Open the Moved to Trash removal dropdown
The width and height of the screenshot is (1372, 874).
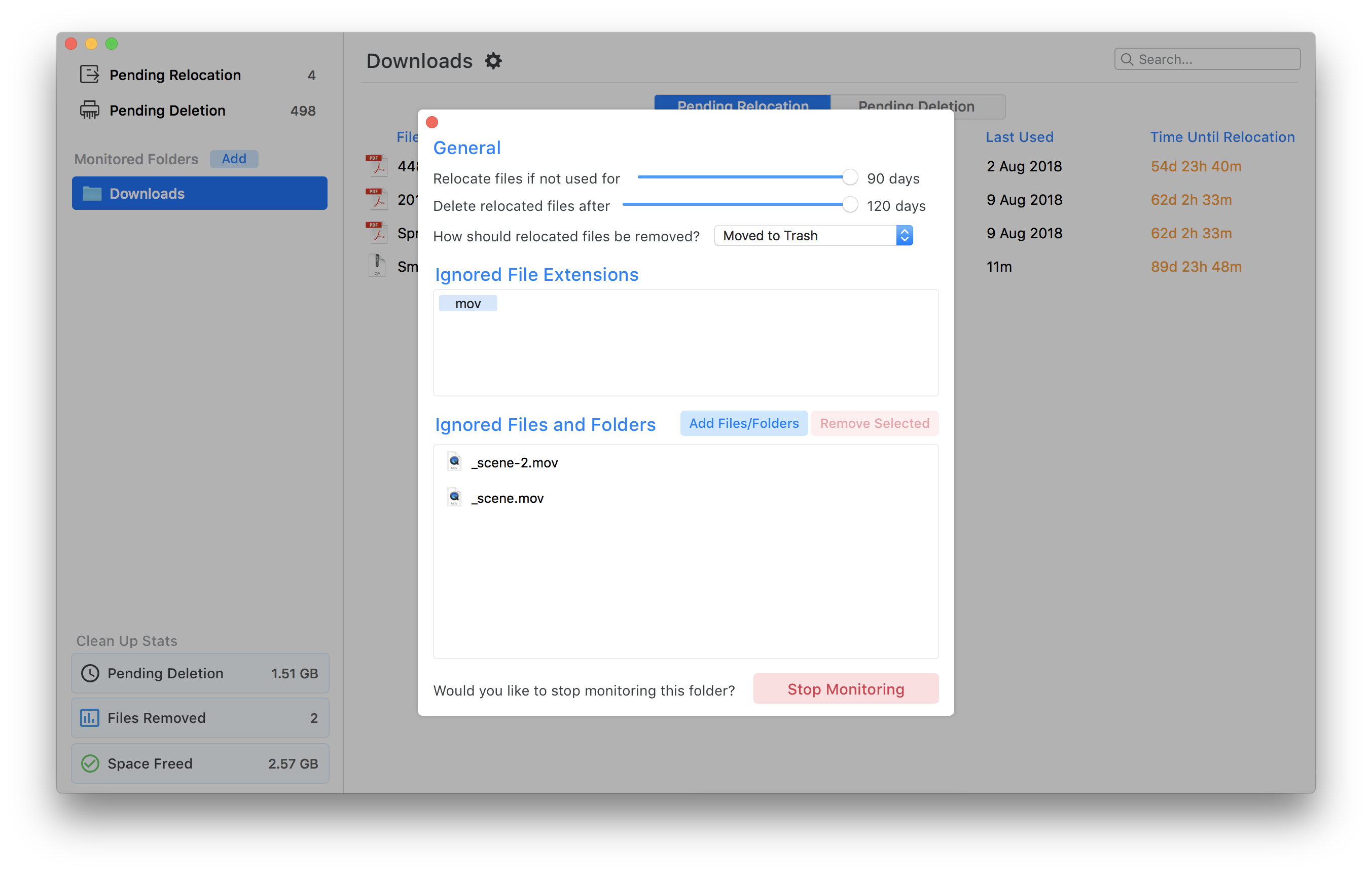814,235
